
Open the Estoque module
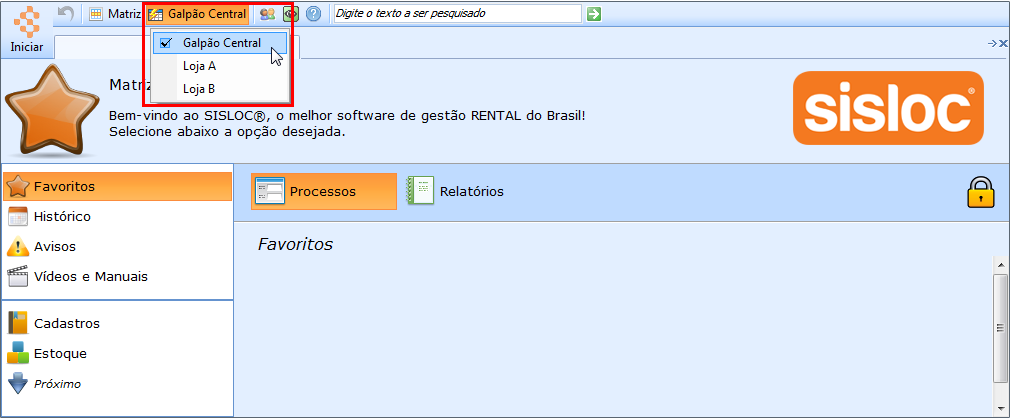(117, 354)
